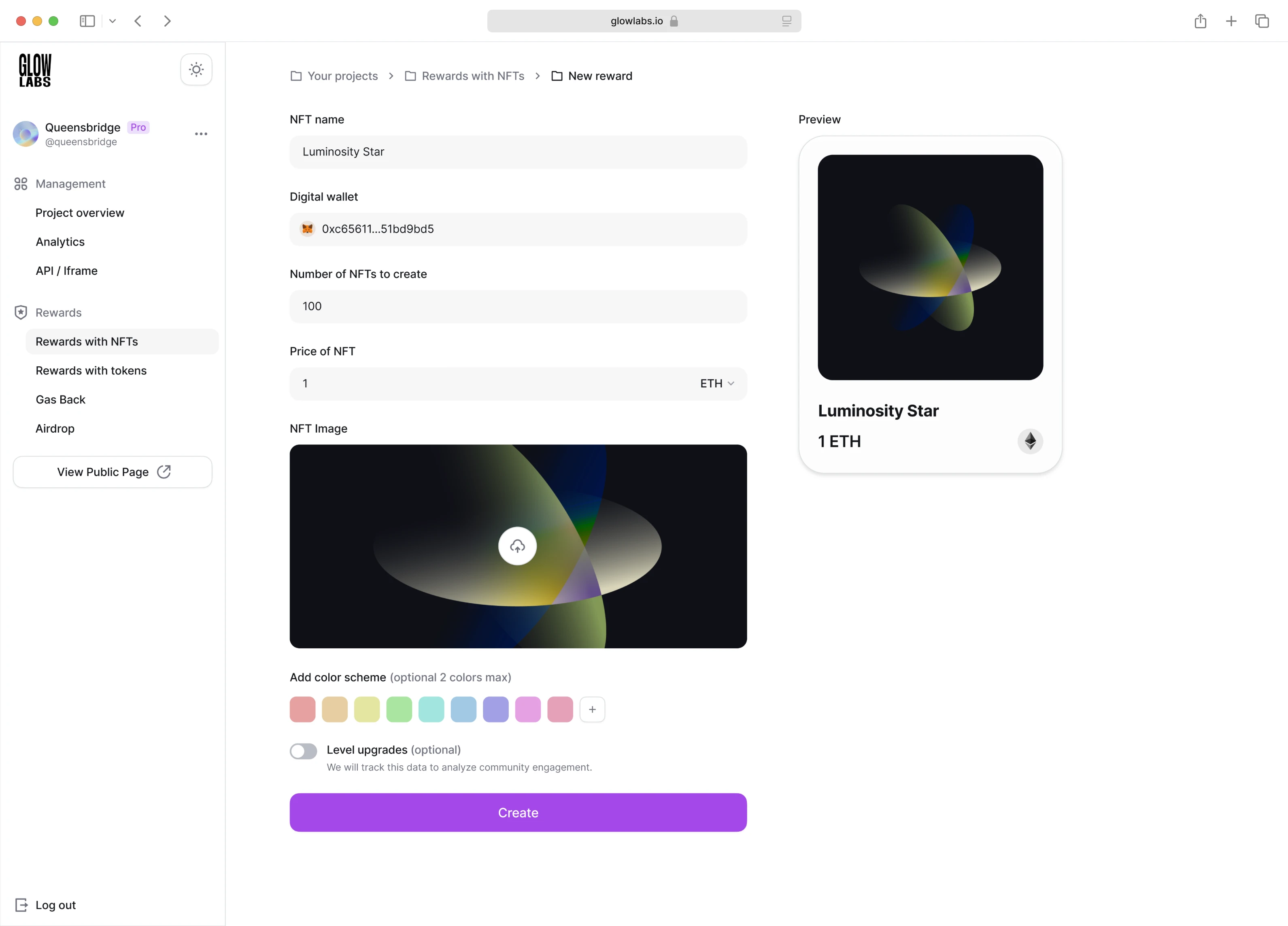The width and height of the screenshot is (1288, 926).
Task: Click the Number of NFTs input field
Action: (x=517, y=306)
